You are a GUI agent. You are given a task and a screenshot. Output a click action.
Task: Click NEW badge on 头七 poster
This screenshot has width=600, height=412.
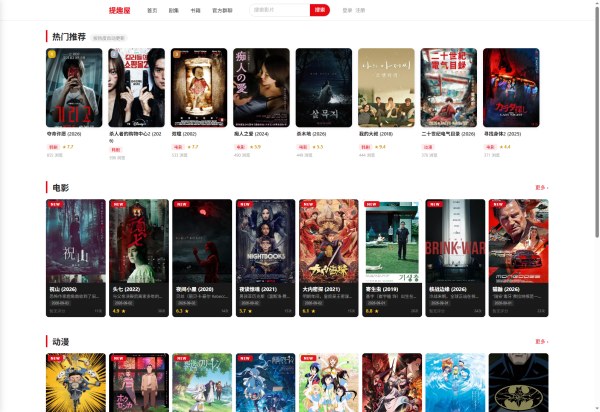(x=118, y=204)
